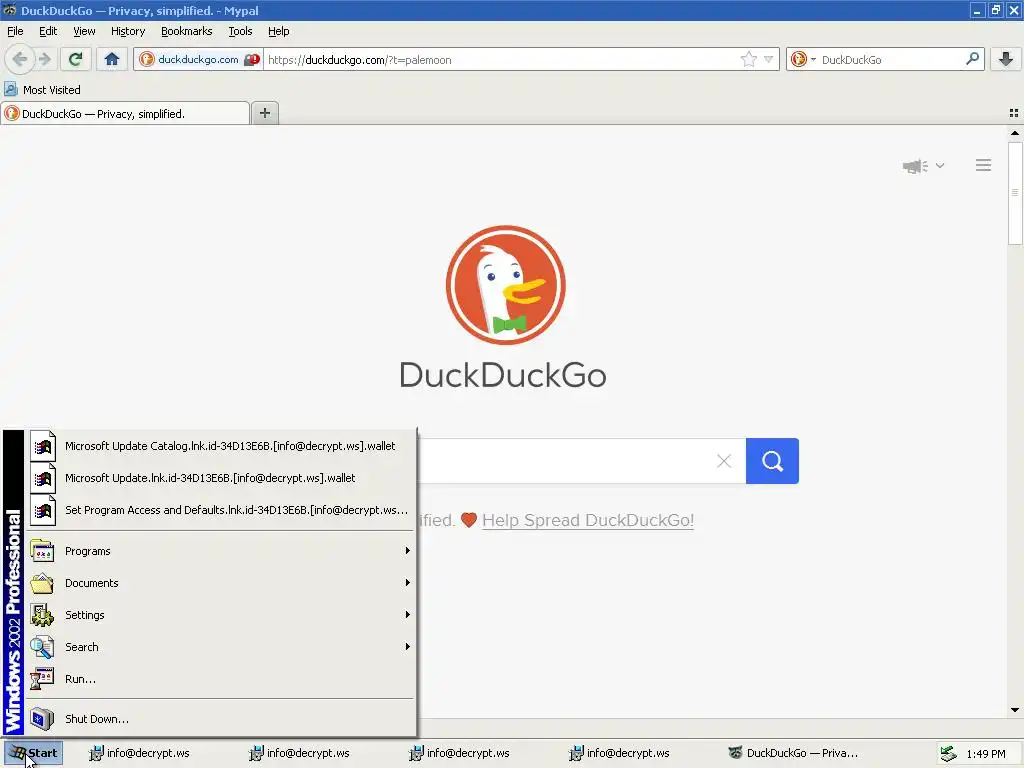1024x768 pixels.
Task: Open a new tab with the plus button
Action: 264,113
